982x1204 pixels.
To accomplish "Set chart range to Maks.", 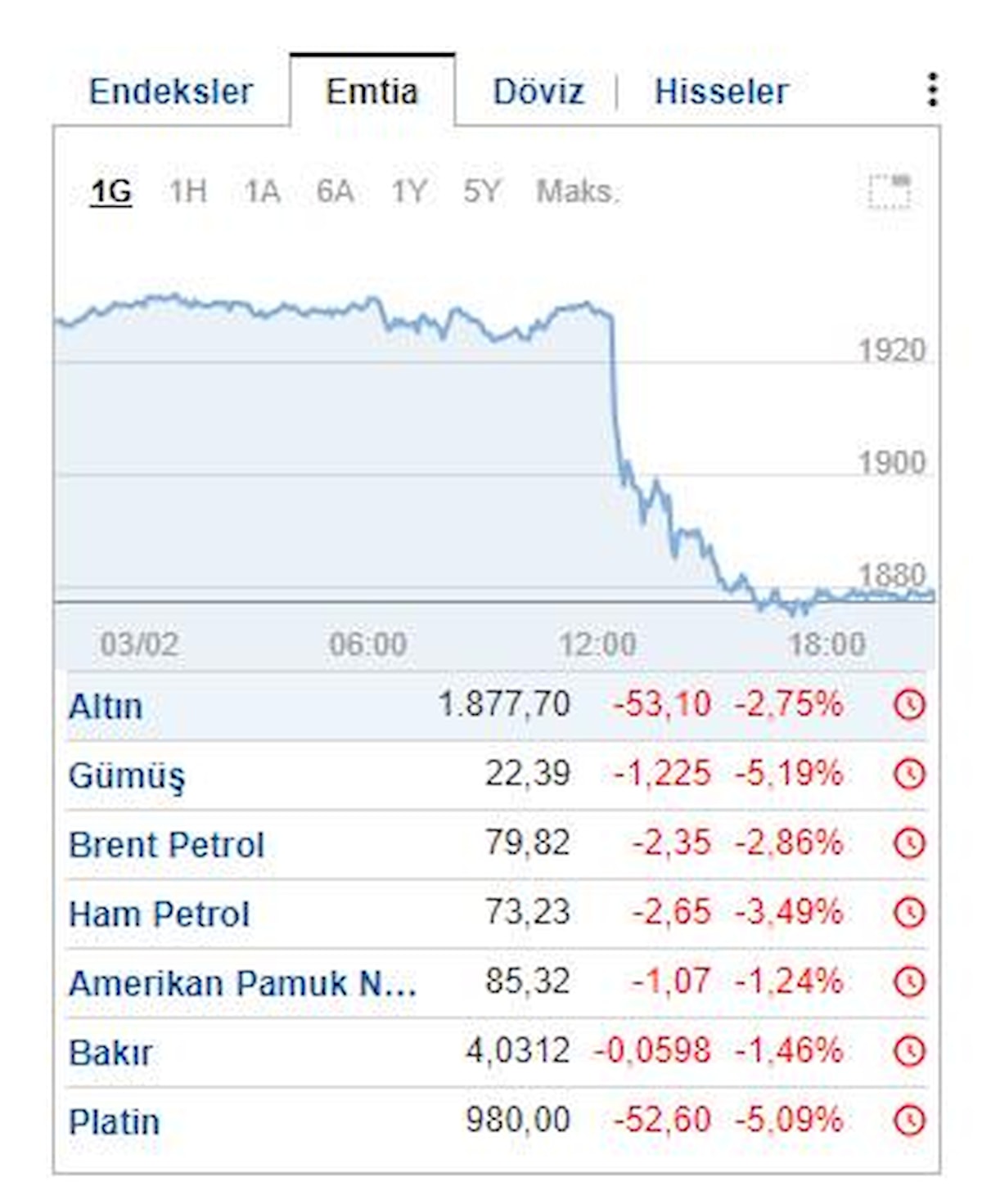I will pos(577,191).
